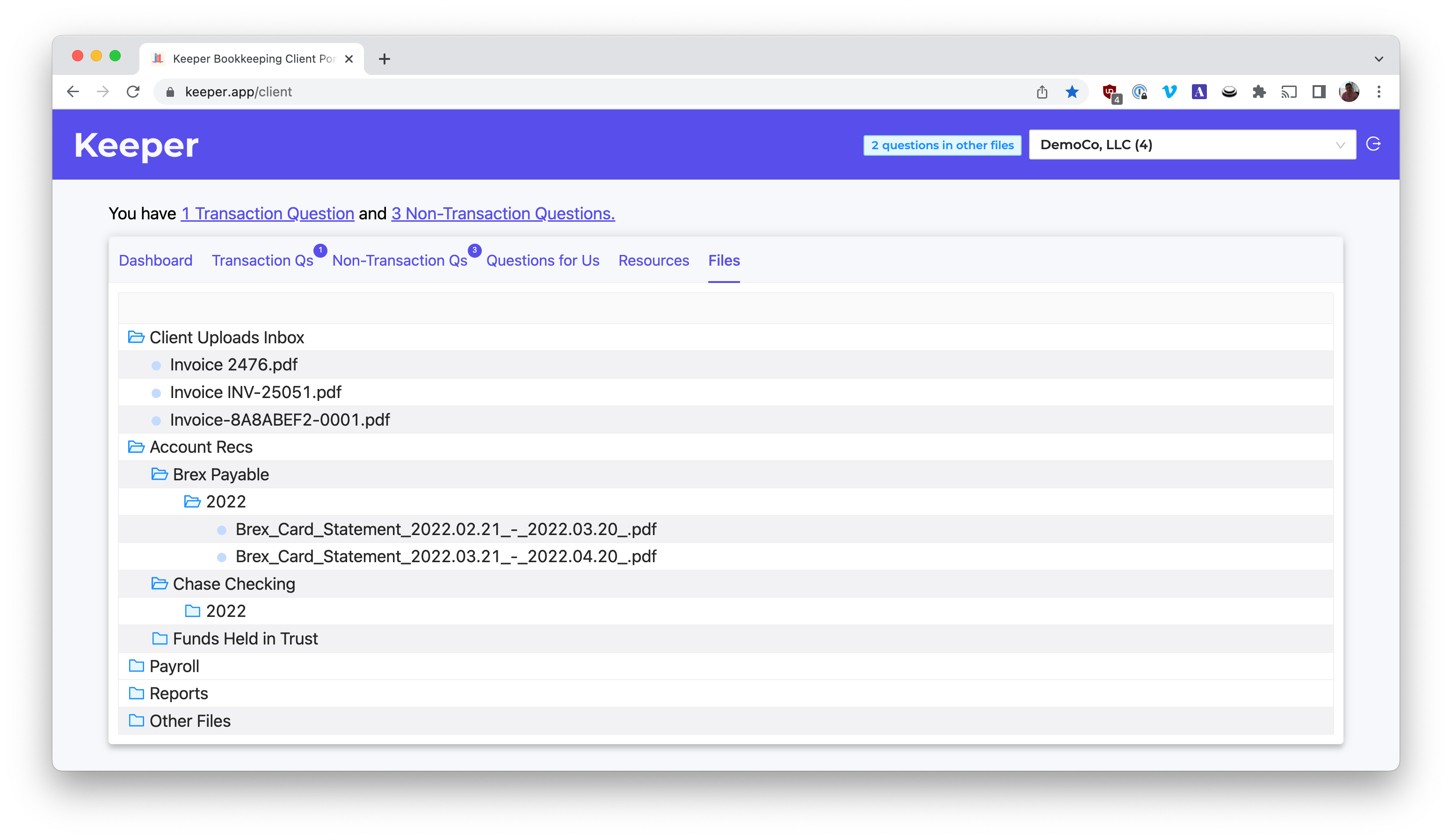Click the browser extensions puzzle icon
This screenshot has height=840, width=1452.
[x=1258, y=91]
